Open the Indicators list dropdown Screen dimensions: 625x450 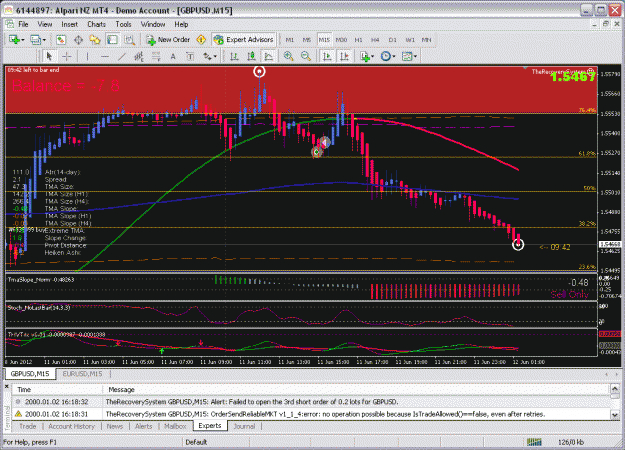pyautogui.click(x=367, y=57)
